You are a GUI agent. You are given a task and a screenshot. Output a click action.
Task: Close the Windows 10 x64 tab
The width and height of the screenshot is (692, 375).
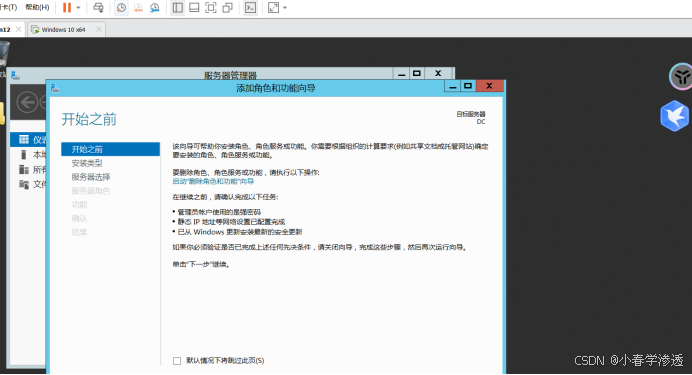point(98,30)
